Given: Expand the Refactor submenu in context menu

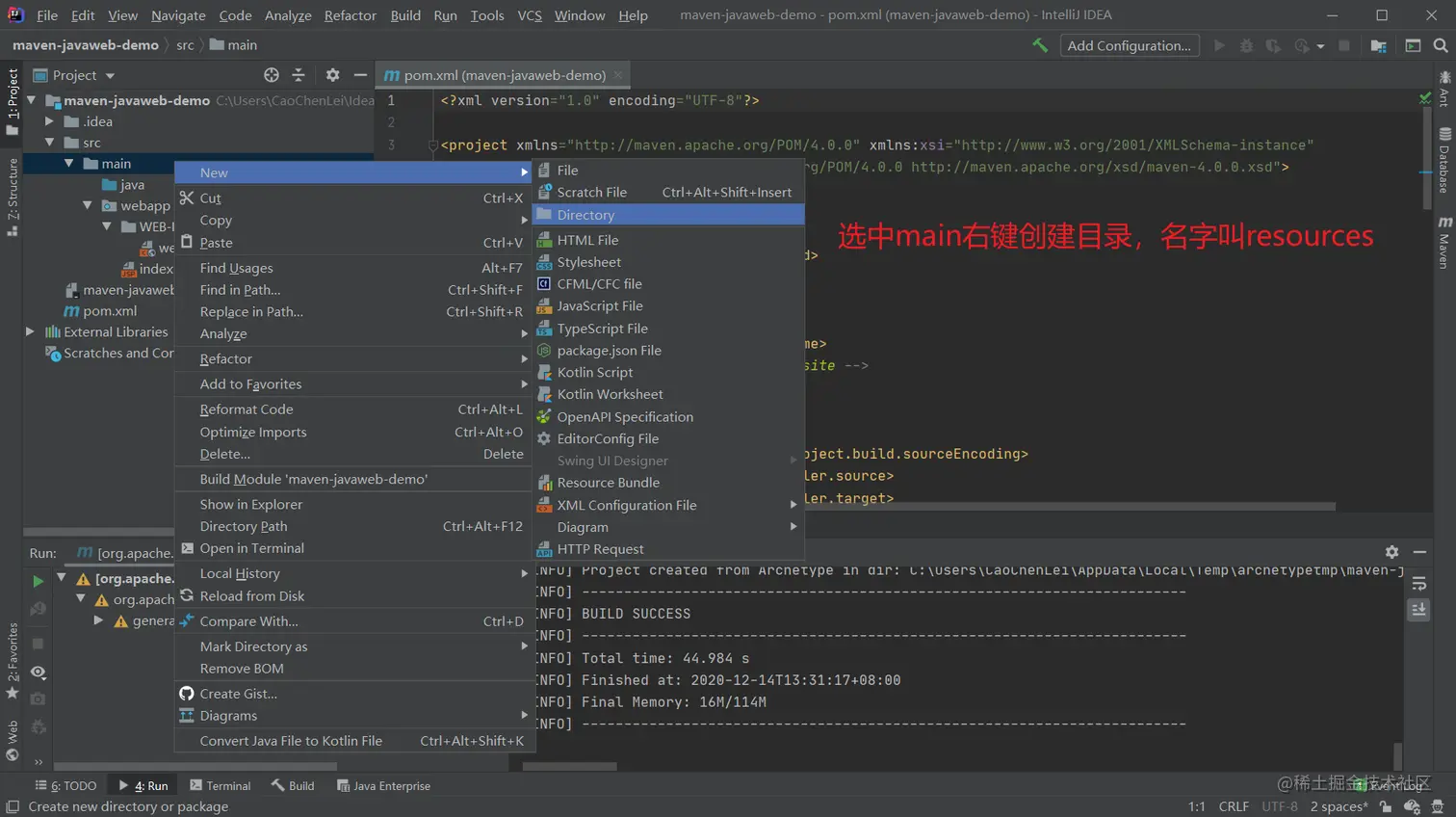Looking at the screenshot, I should point(352,358).
